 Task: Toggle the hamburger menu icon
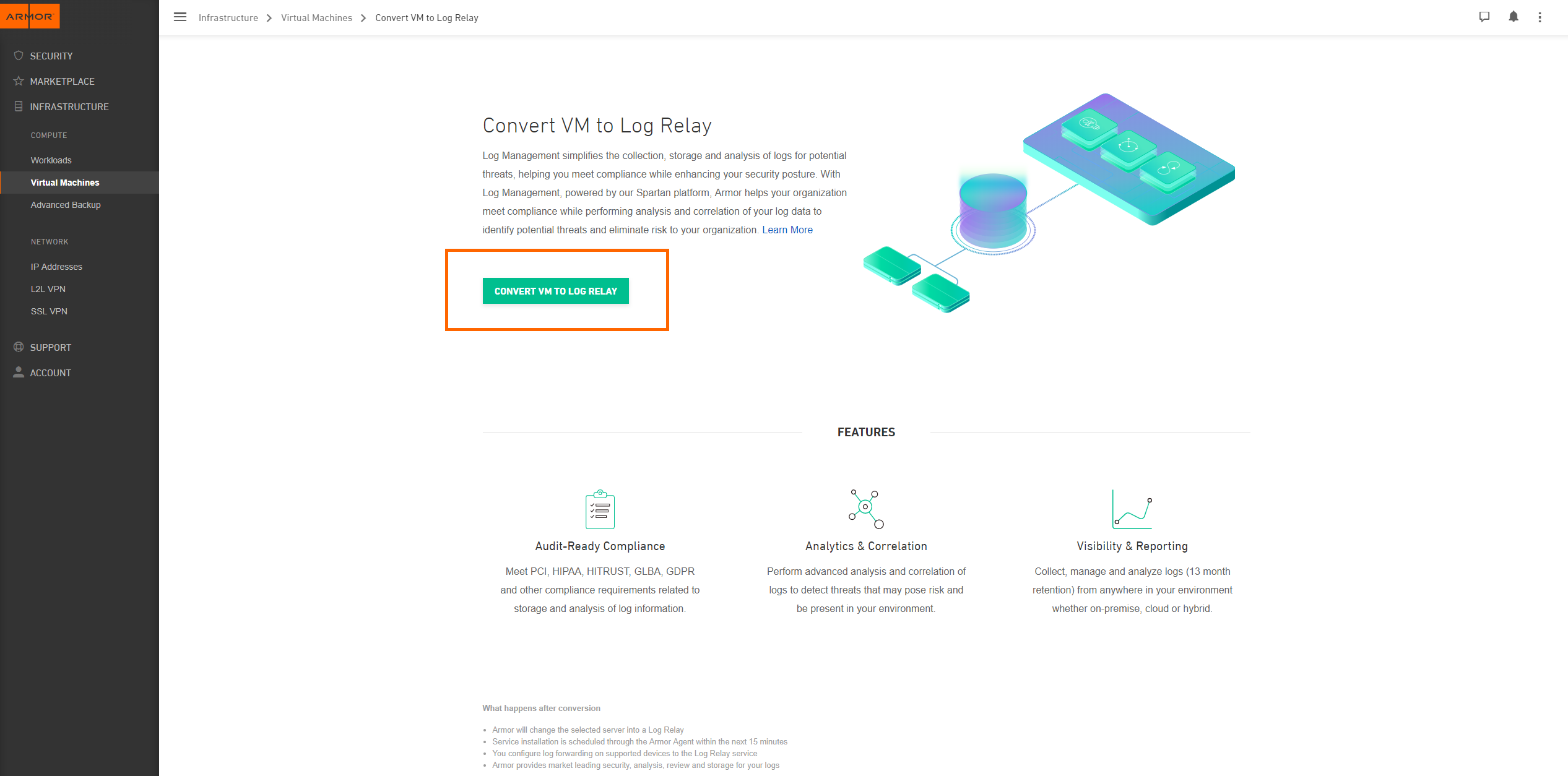[x=180, y=17]
